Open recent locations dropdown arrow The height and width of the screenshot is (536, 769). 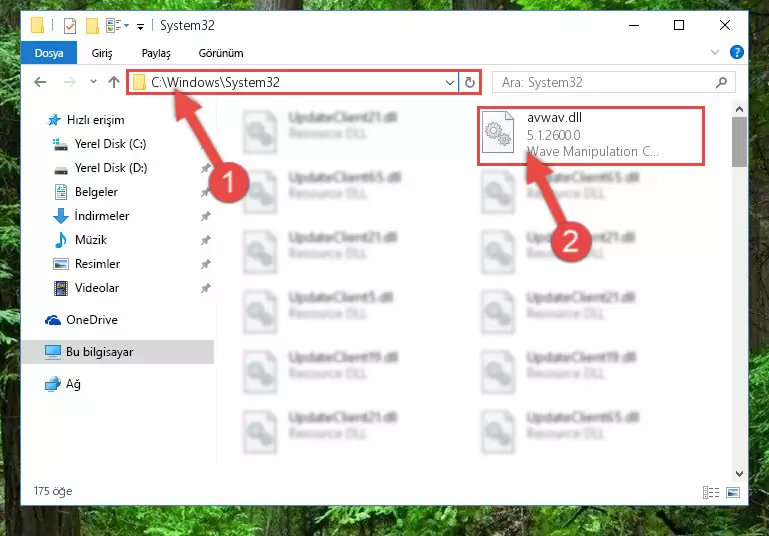[x=93, y=82]
